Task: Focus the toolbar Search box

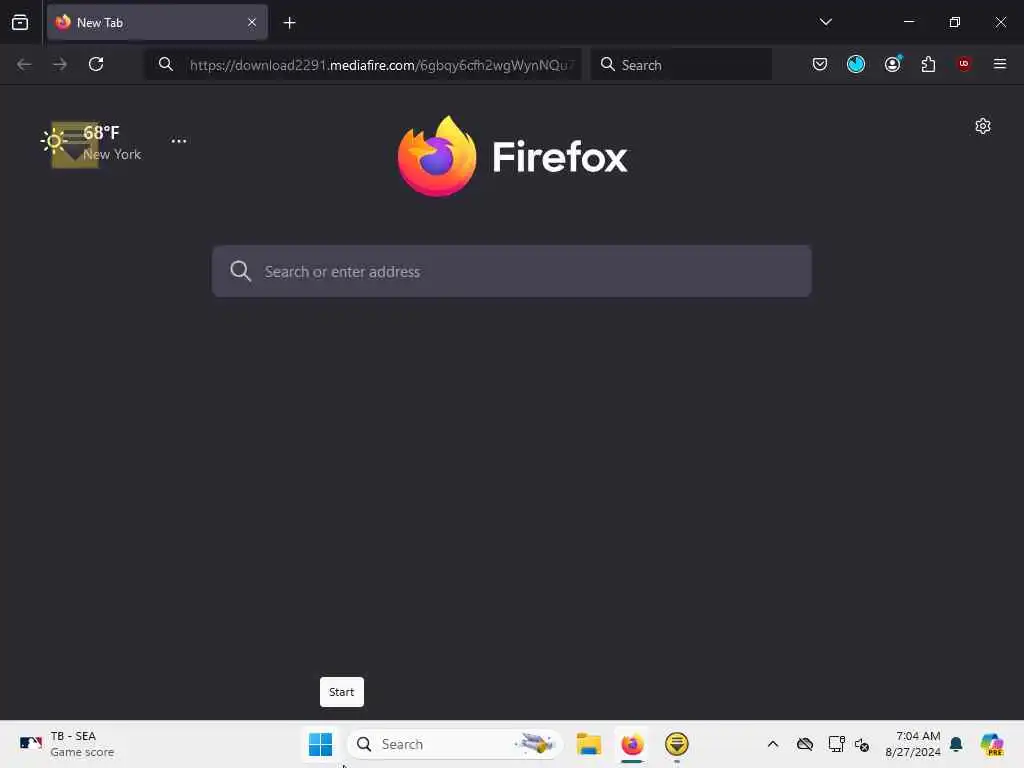Action: click(x=681, y=64)
